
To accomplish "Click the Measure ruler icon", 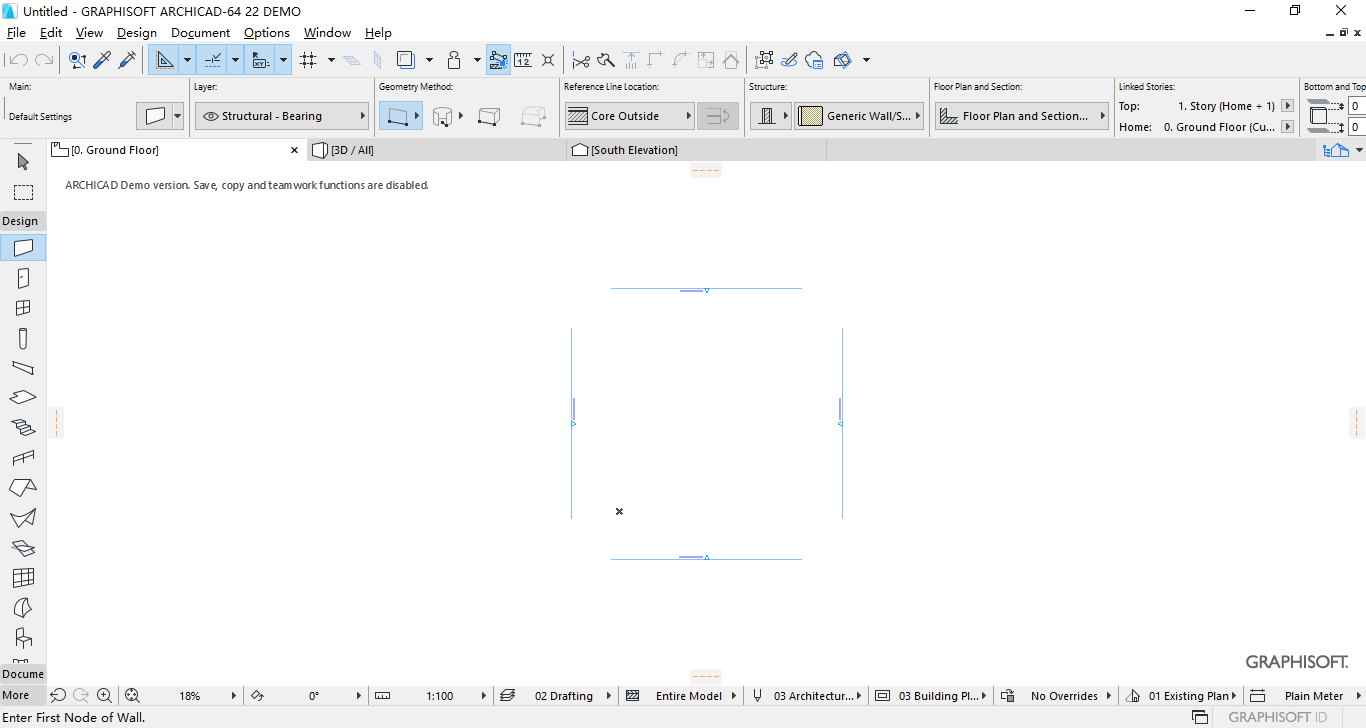I will point(523,60).
